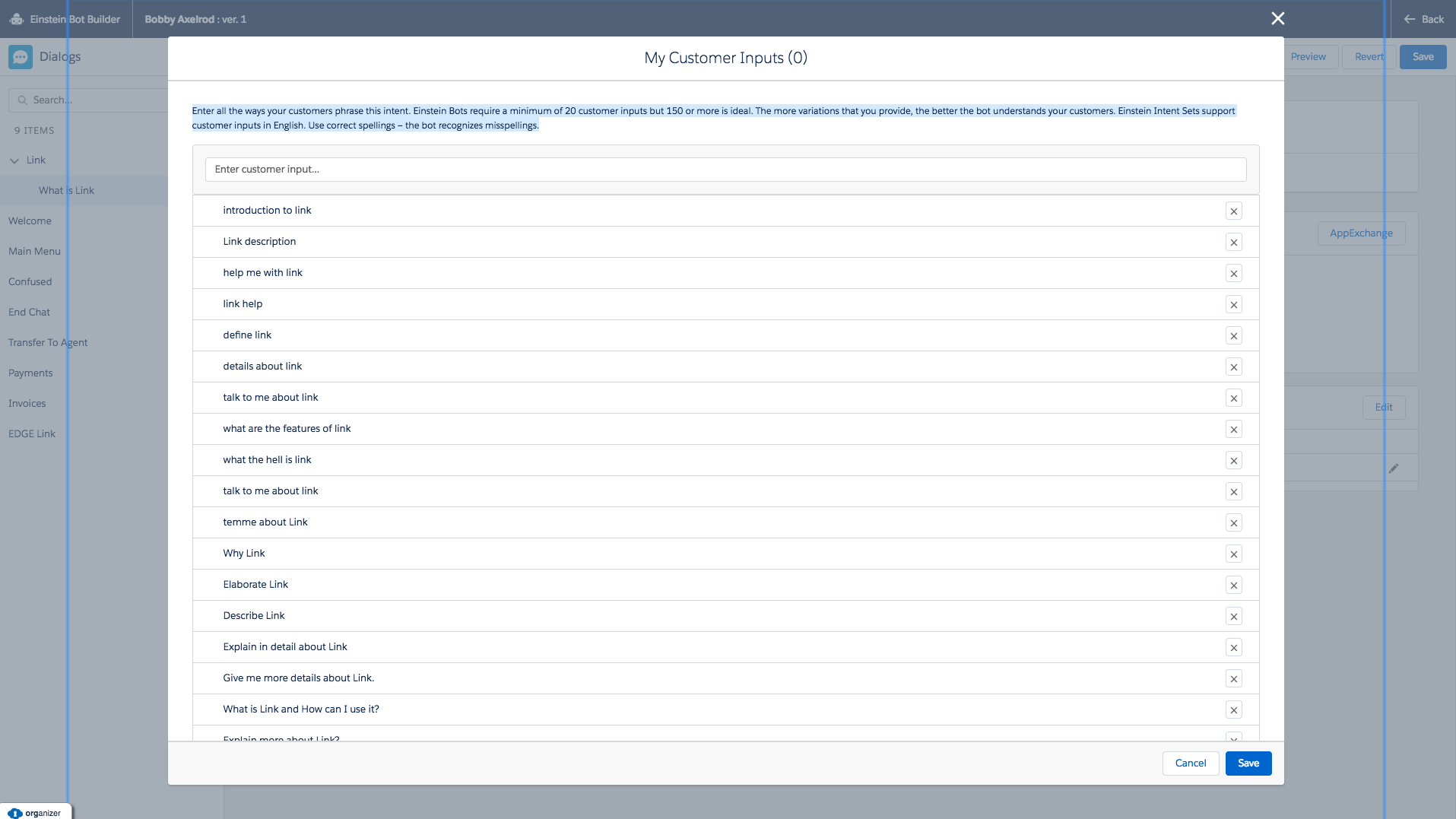Click the dialogs Search field

88,100
